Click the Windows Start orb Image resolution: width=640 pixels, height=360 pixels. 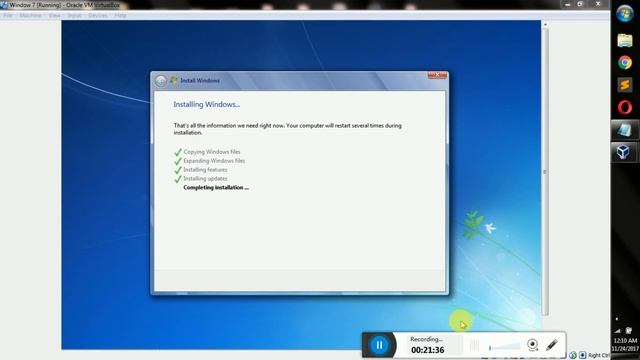tap(624, 13)
